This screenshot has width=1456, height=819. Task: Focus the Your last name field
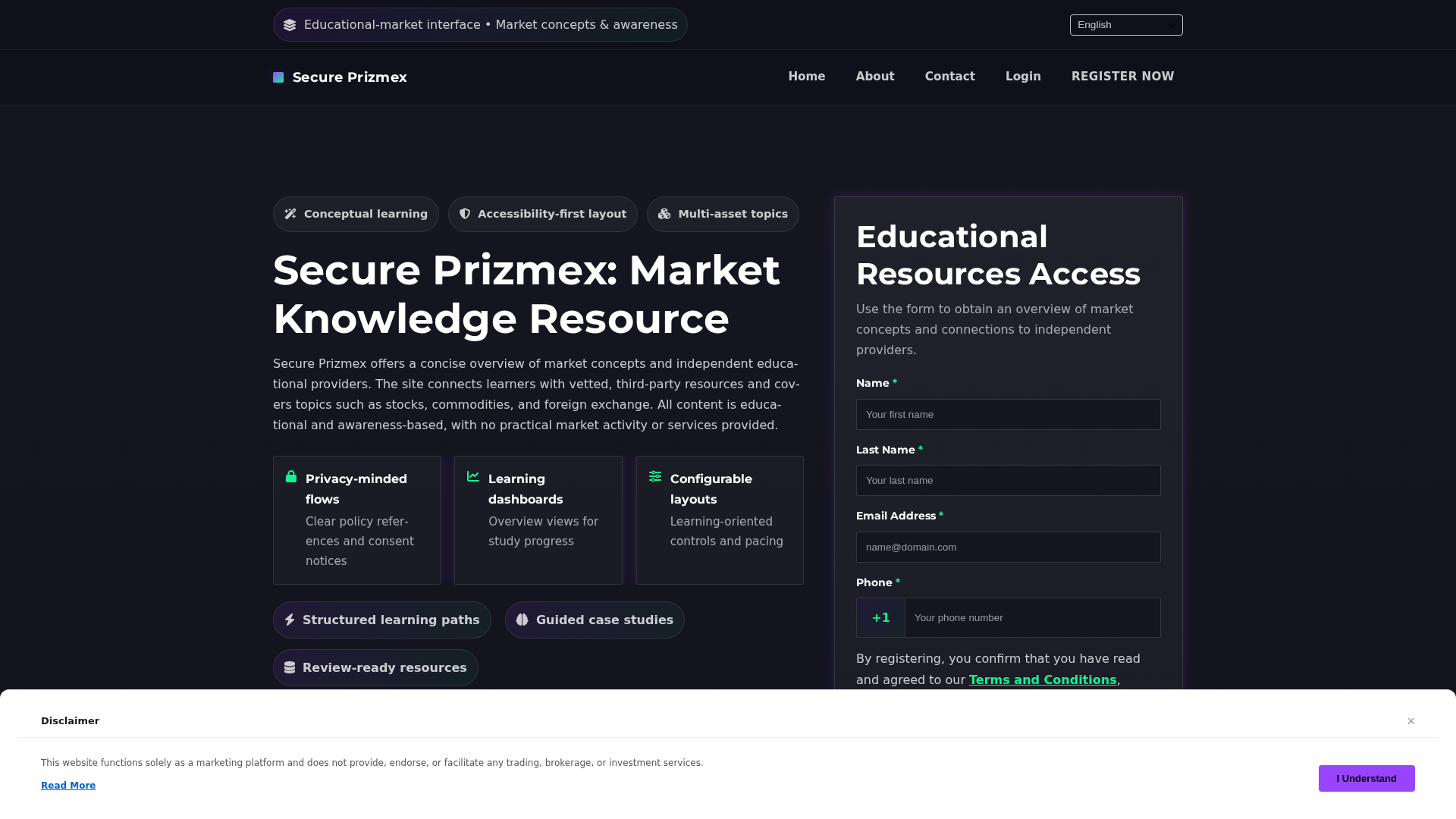point(1009,480)
